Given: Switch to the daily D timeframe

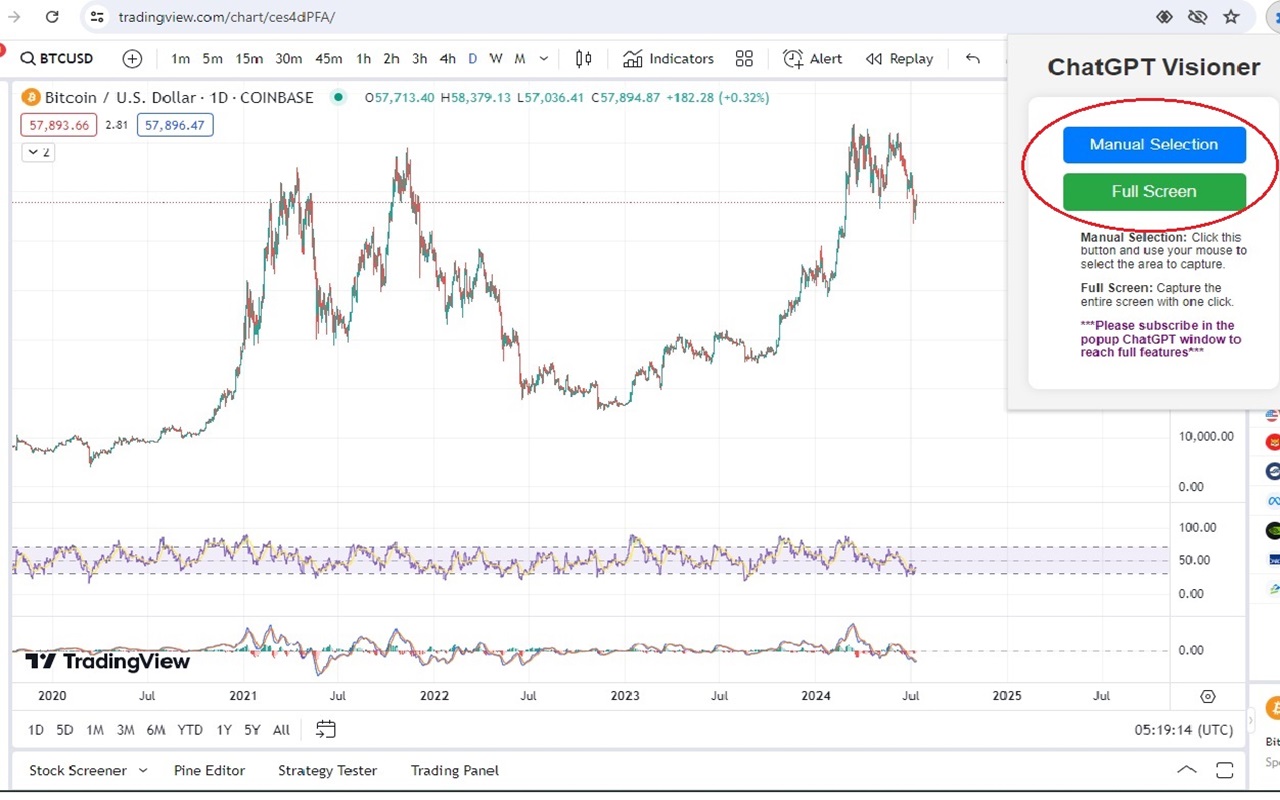Looking at the screenshot, I should point(473,59).
